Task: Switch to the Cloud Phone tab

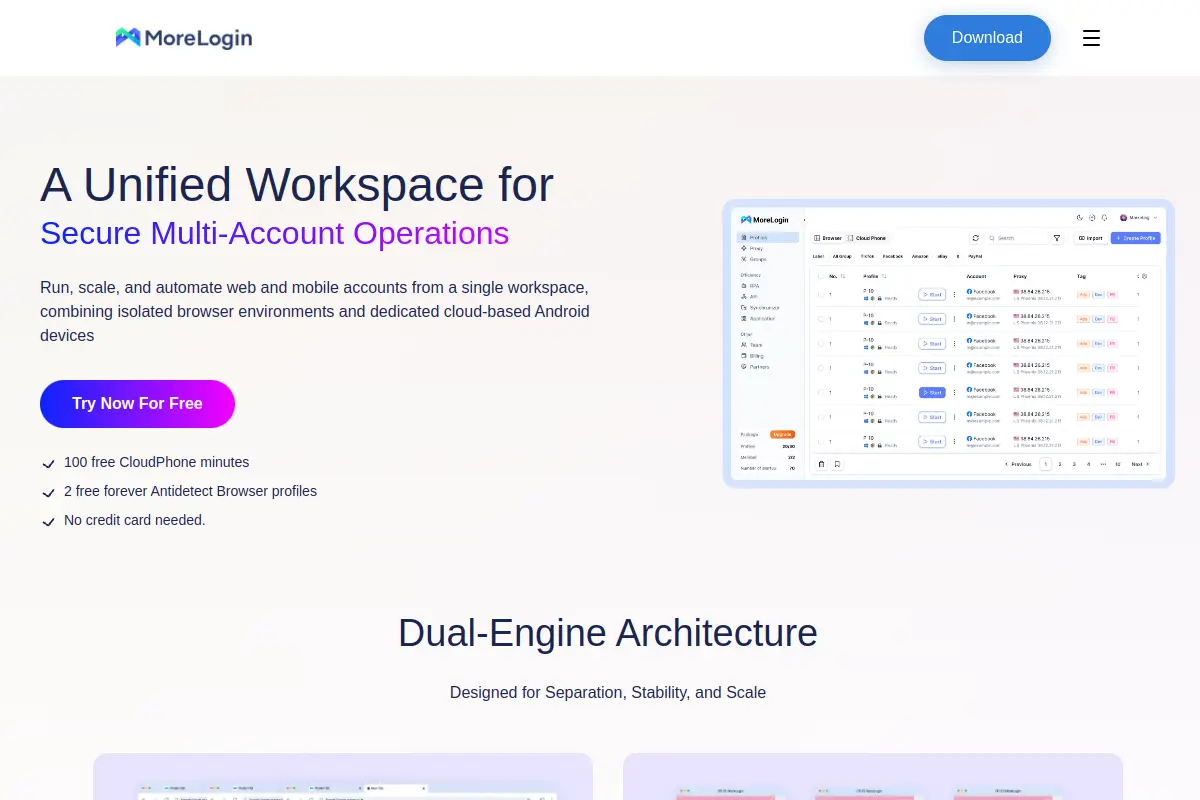Action: [x=867, y=238]
